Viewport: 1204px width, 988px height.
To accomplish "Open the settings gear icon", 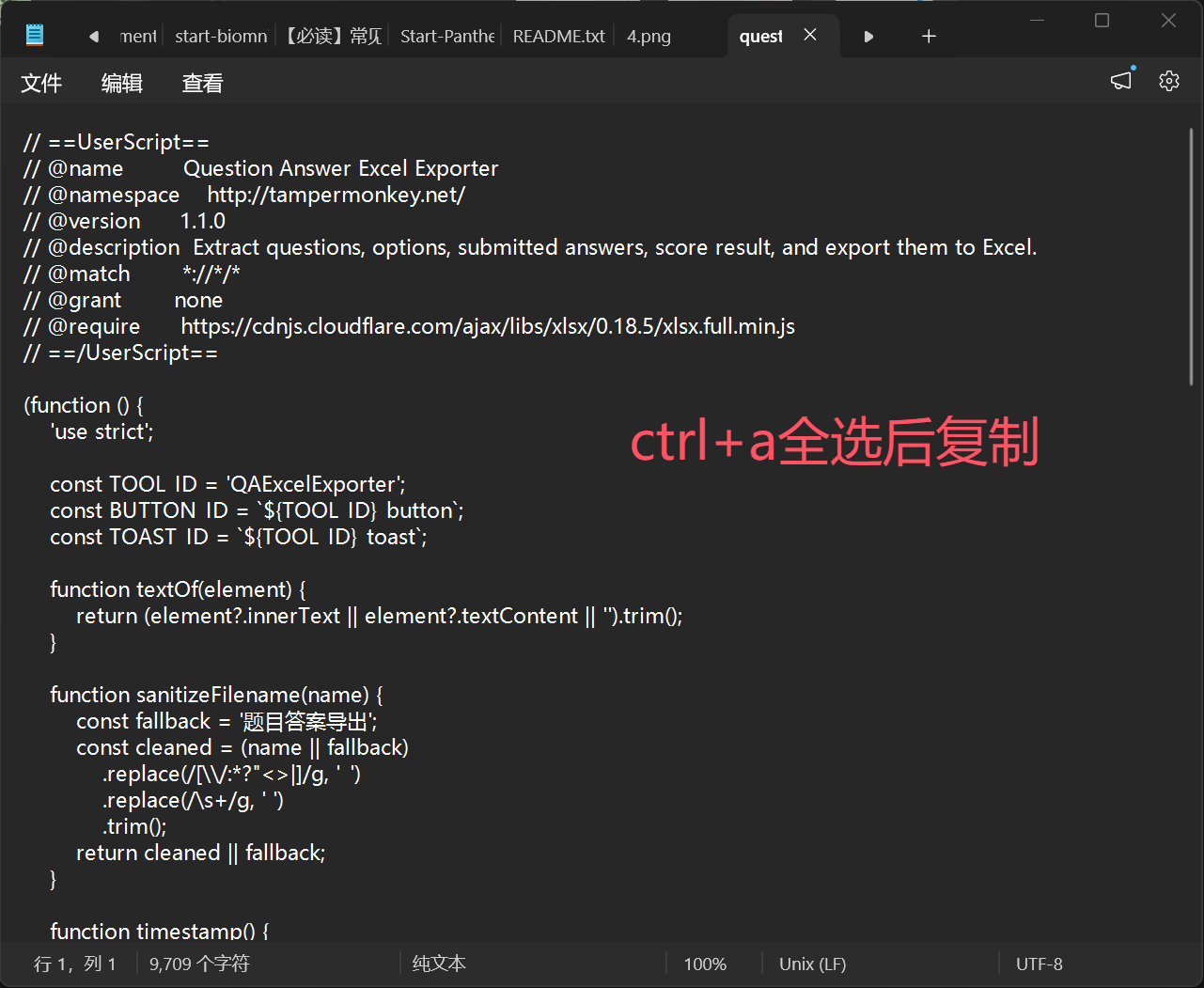I will pyautogui.click(x=1169, y=81).
